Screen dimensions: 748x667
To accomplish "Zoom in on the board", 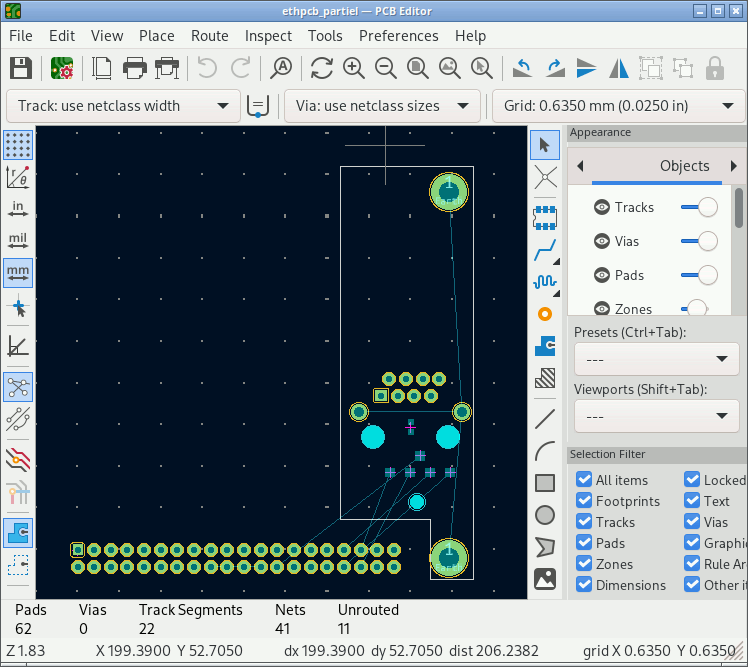I will (353, 68).
